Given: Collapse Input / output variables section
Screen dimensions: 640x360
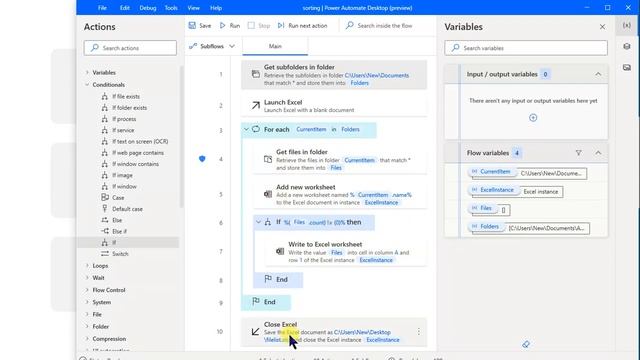Looking at the screenshot, I should tap(598, 74).
